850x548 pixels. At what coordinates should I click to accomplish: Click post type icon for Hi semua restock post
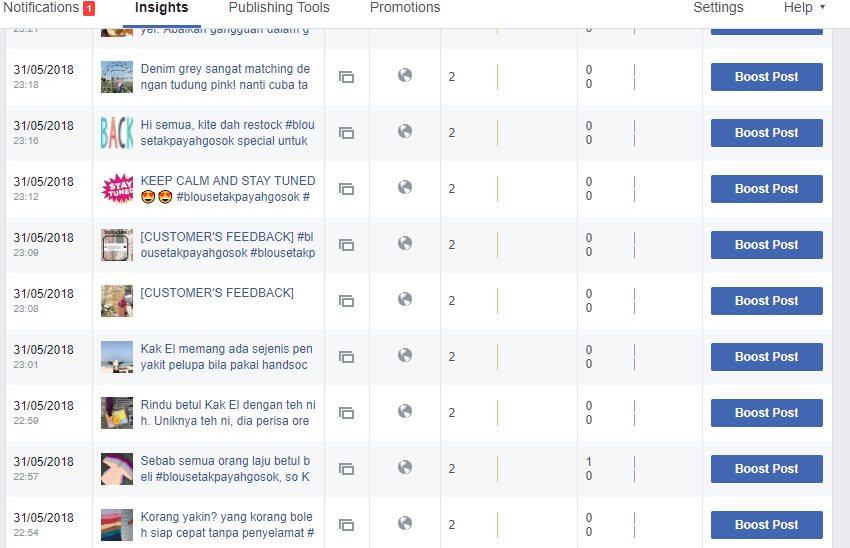tap(346, 133)
